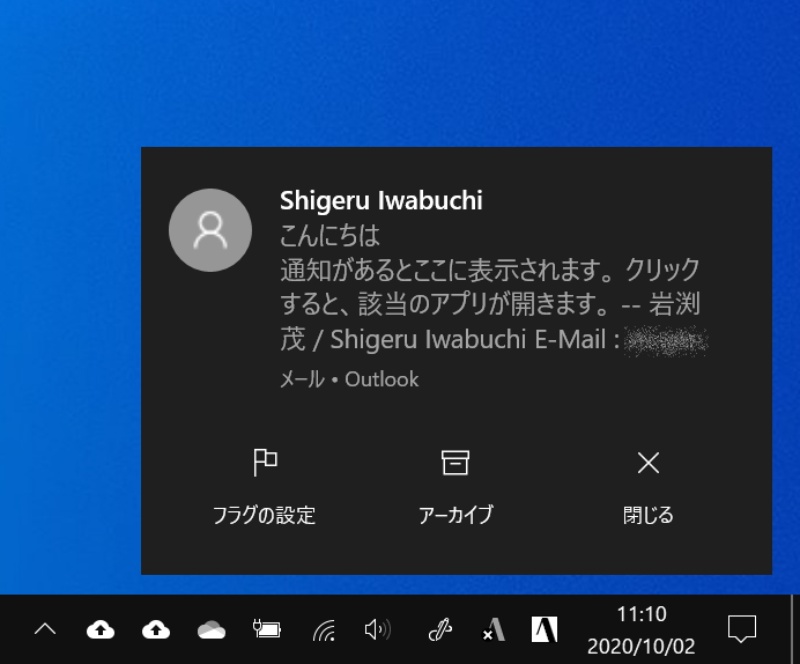Toggle the IME input mode A indicator
The width and height of the screenshot is (800, 664).
(x=493, y=630)
